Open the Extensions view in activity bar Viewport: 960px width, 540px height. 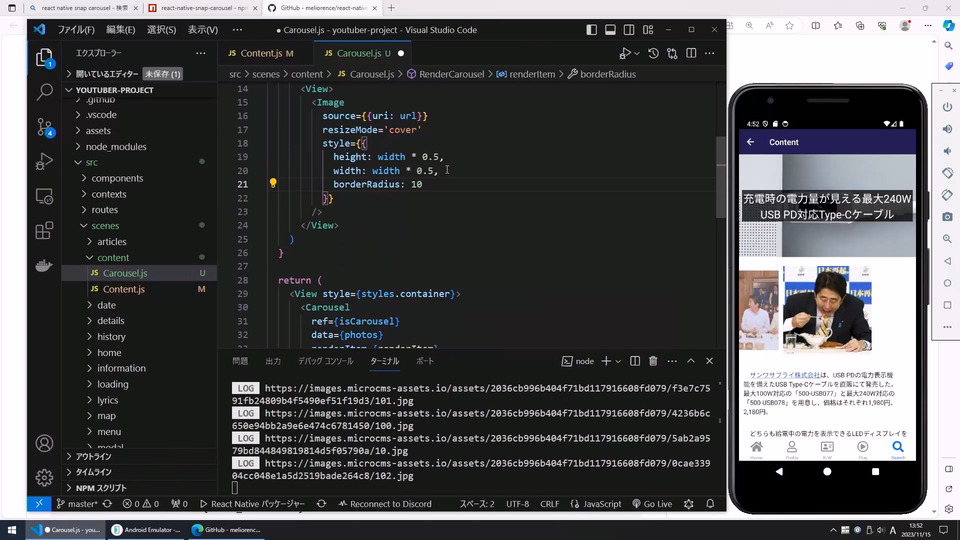[44, 231]
